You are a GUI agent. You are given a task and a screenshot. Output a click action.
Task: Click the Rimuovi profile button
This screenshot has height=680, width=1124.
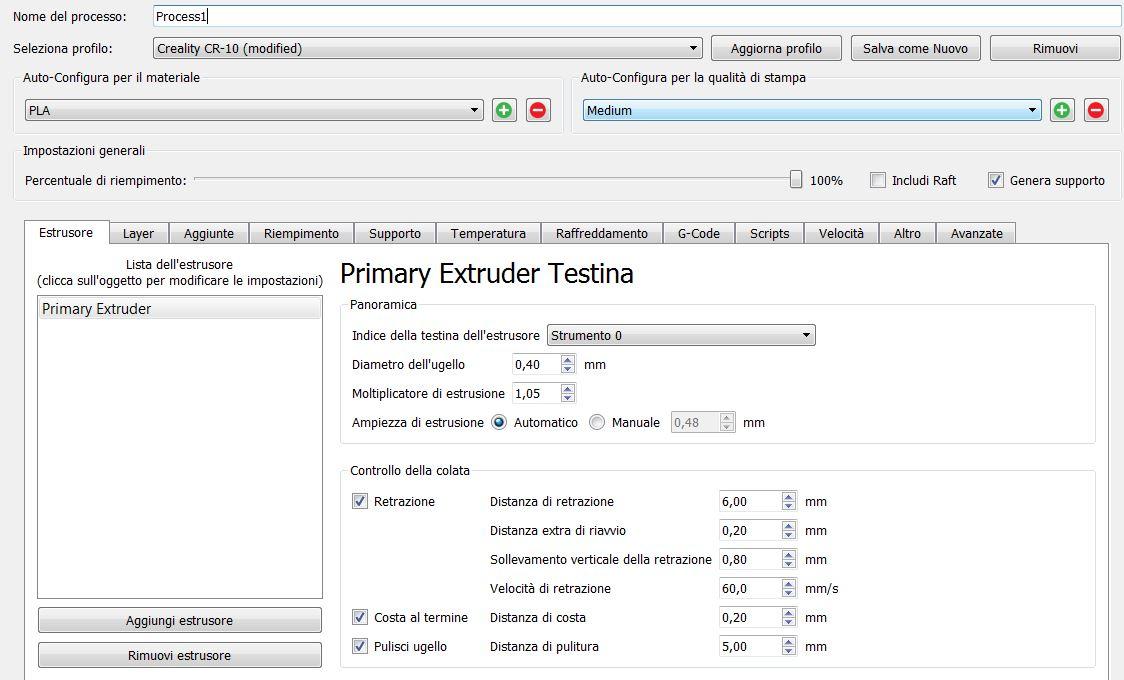pyautogui.click(x=1055, y=49)
